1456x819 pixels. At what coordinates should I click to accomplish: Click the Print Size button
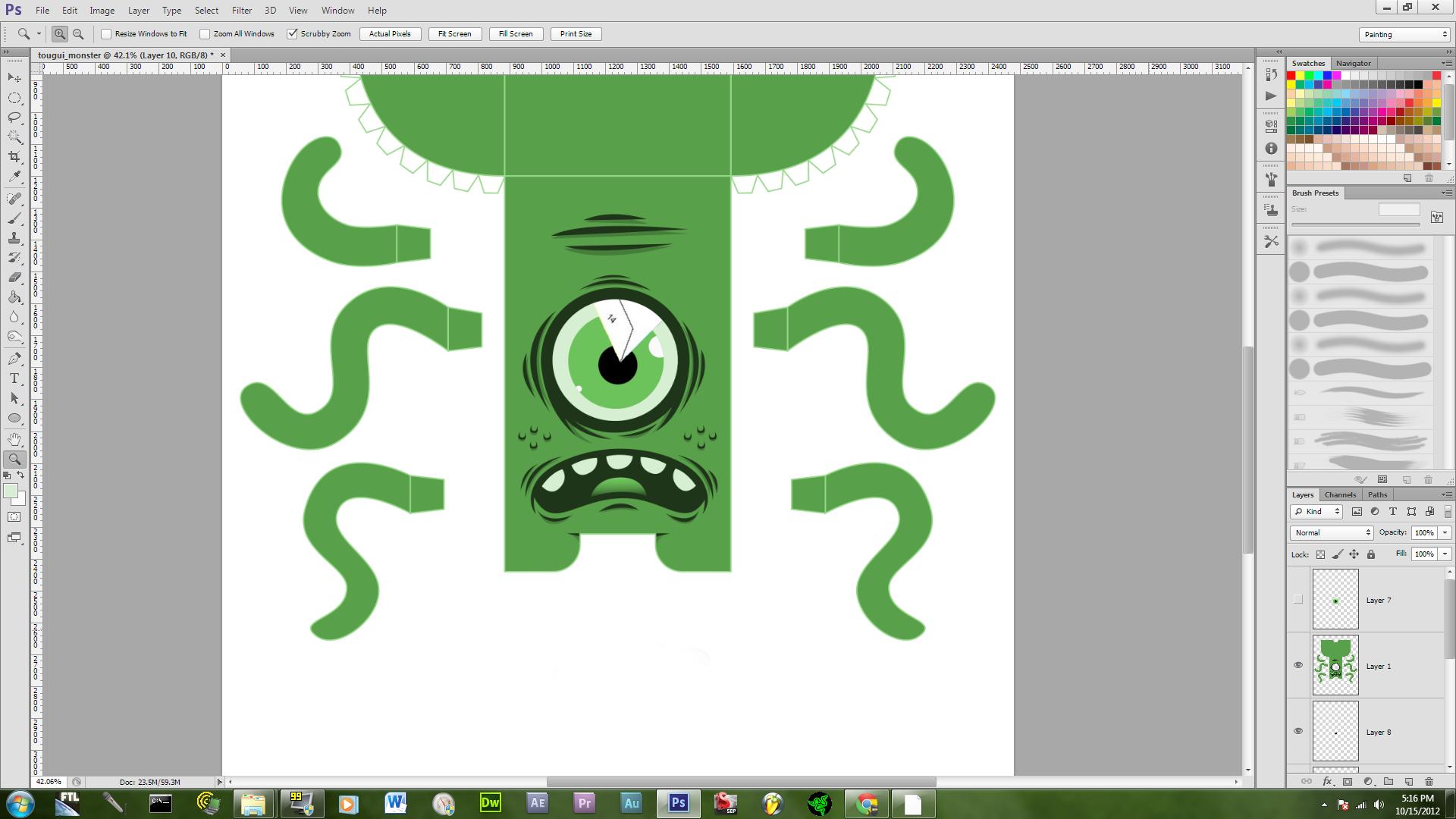[576, 34]
